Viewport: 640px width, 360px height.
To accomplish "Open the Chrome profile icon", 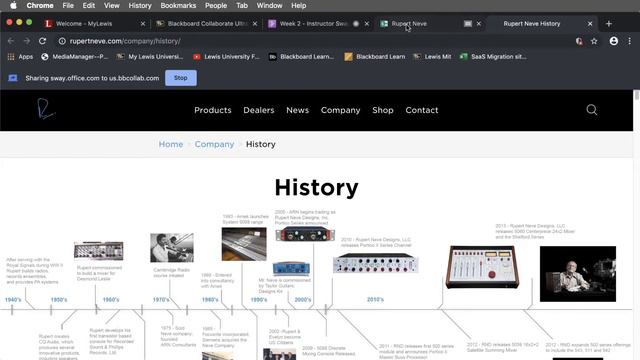I will point(613,41).
